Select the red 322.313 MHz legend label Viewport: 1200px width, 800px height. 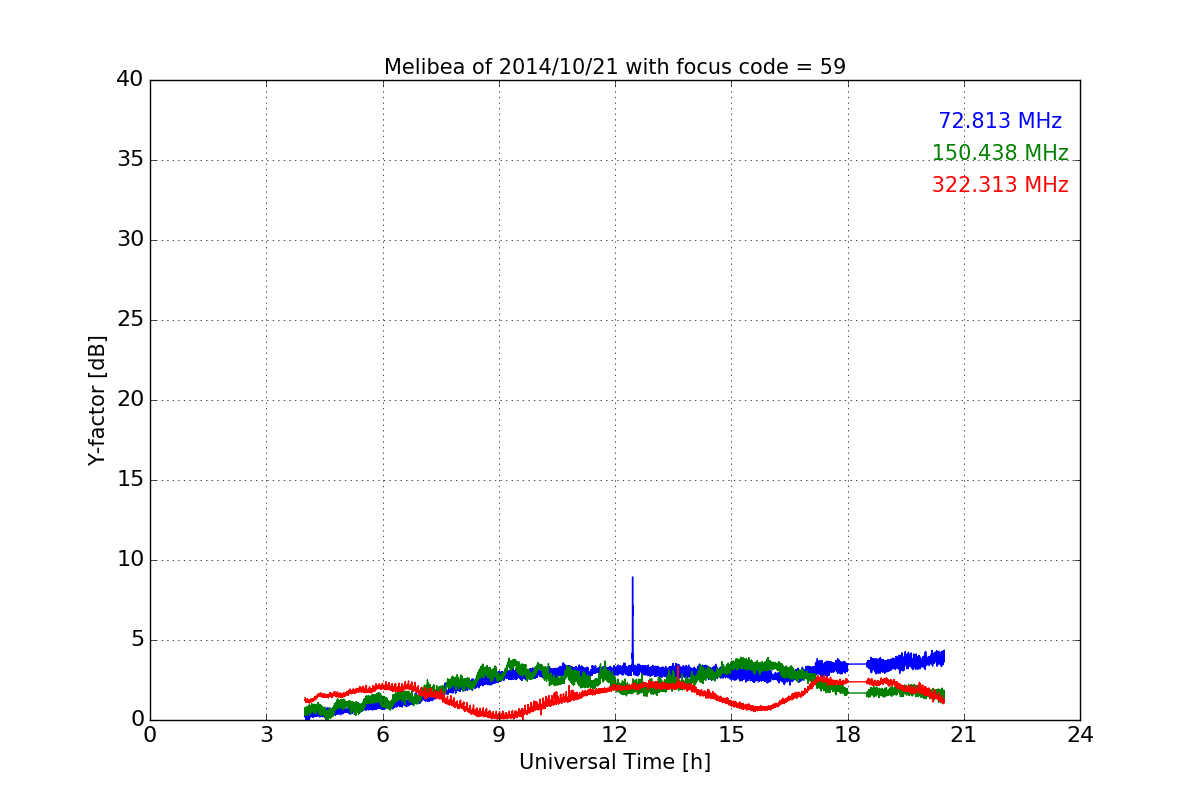[x=1000, y=185]
